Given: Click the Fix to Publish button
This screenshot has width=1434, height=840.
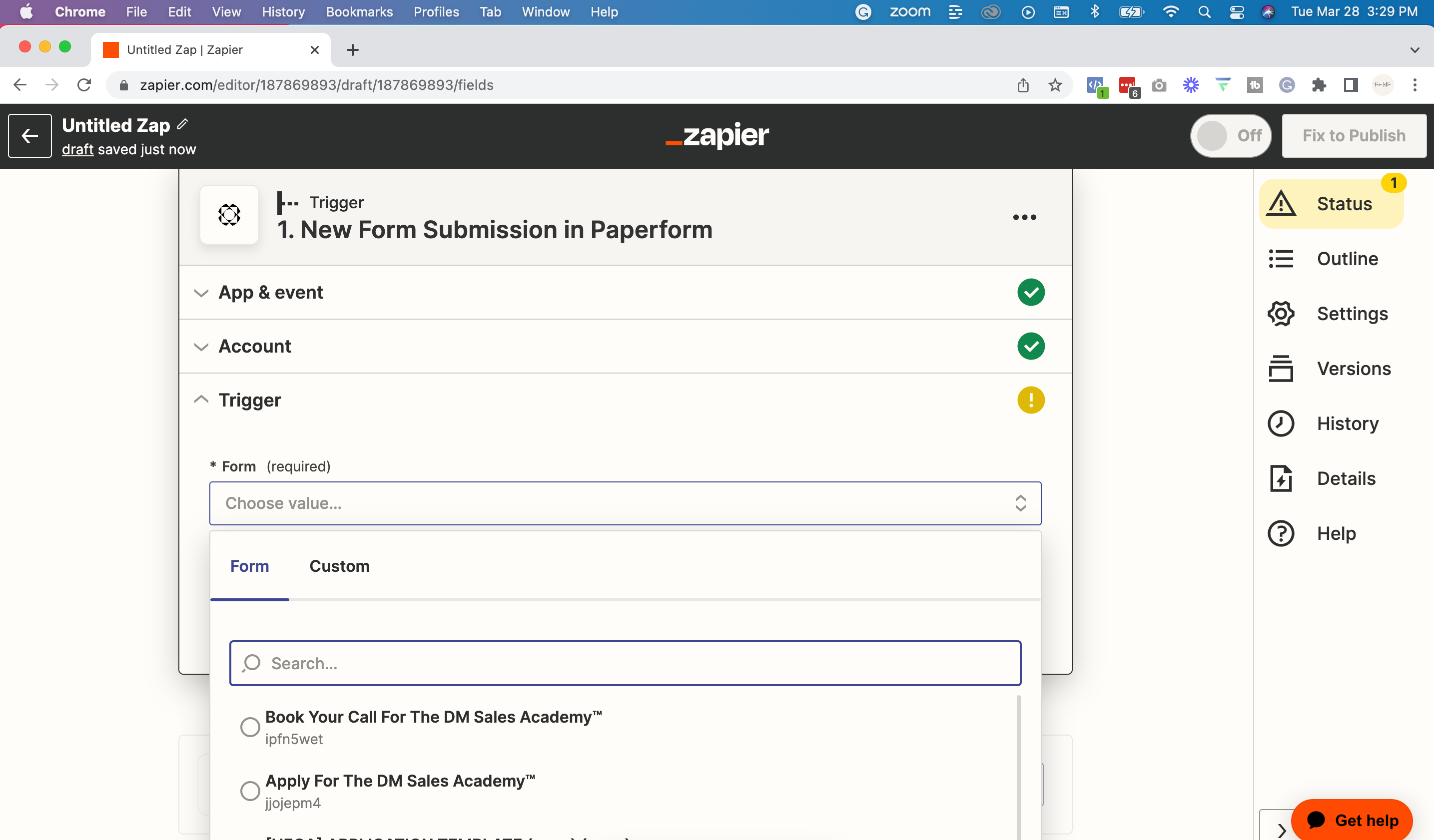Looking at the screenshot, I should coord(1354,135).
